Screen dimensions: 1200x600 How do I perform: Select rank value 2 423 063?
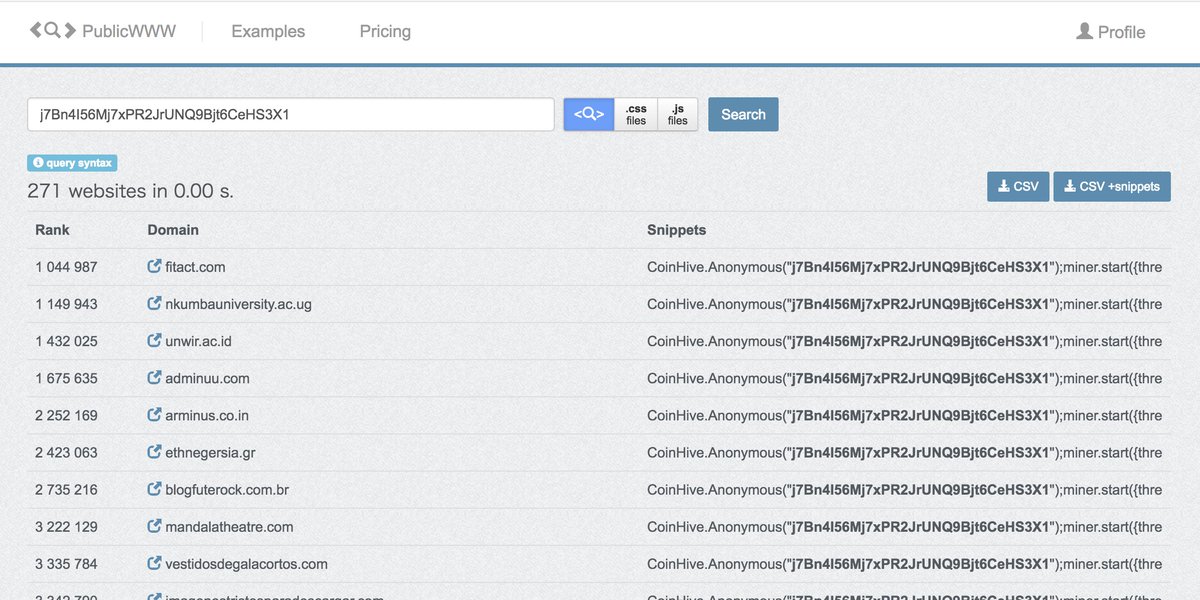pyautogui.click(x=66, y=452)
